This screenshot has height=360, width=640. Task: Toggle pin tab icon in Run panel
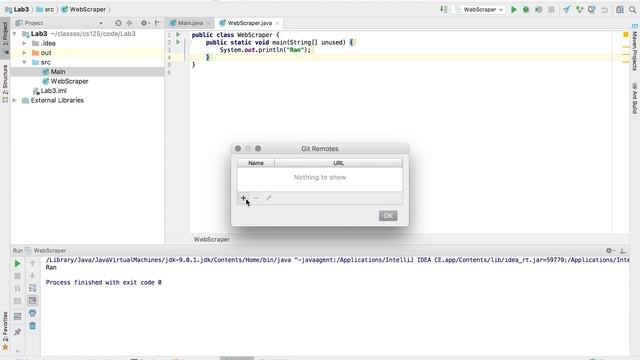tap(17, 332)
